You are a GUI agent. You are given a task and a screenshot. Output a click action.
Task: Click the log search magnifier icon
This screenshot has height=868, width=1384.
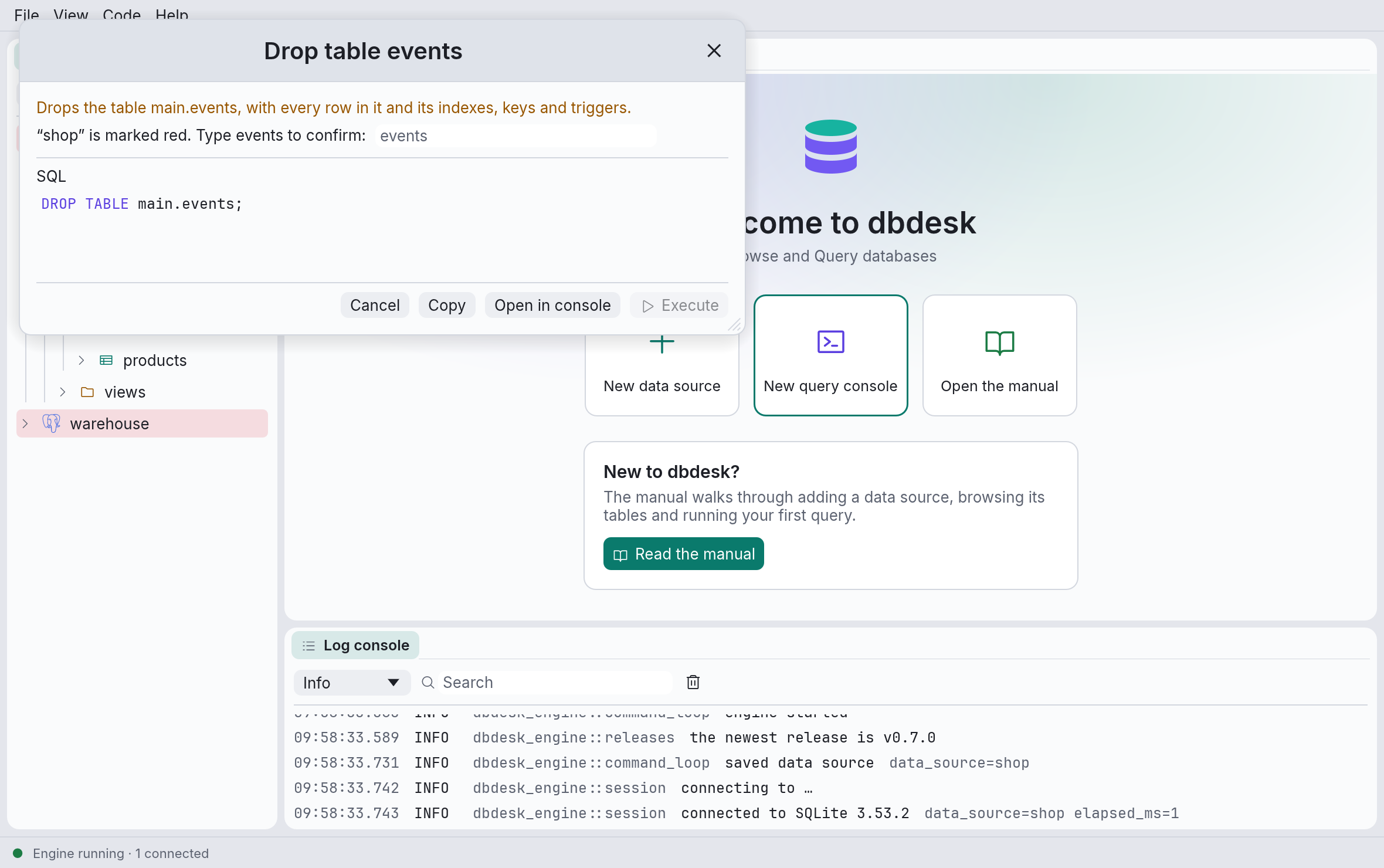pyautogui.click(x=428, y=683)
